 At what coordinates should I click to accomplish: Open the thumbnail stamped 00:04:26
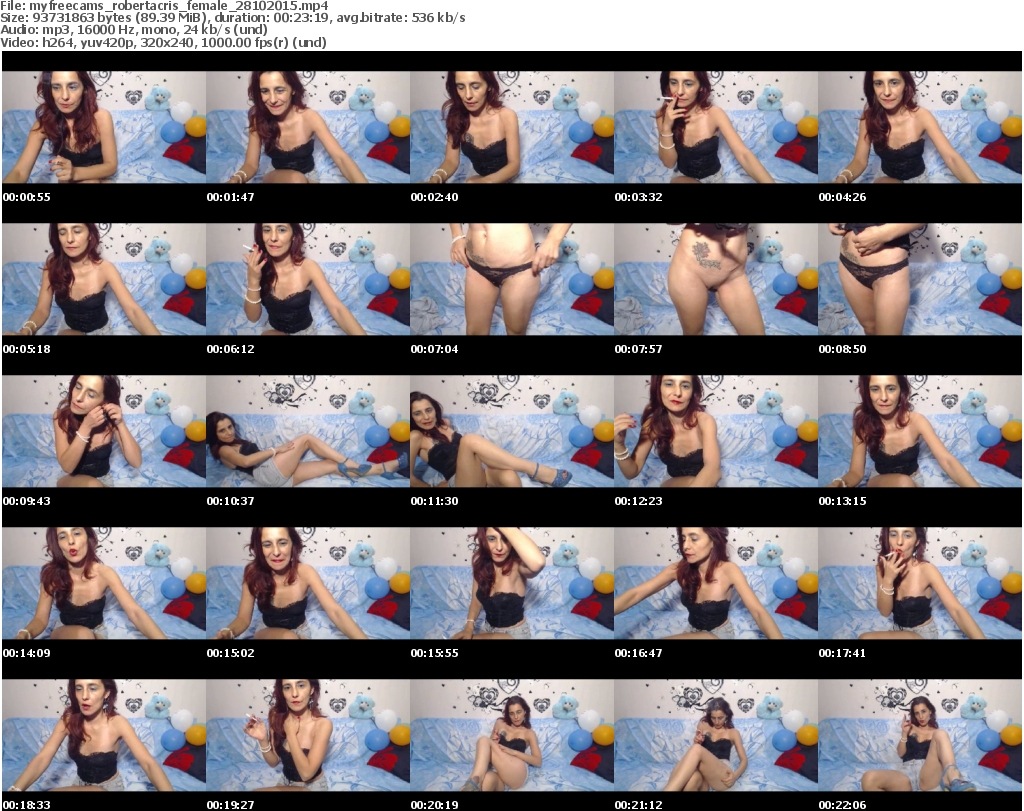(920, 127)
